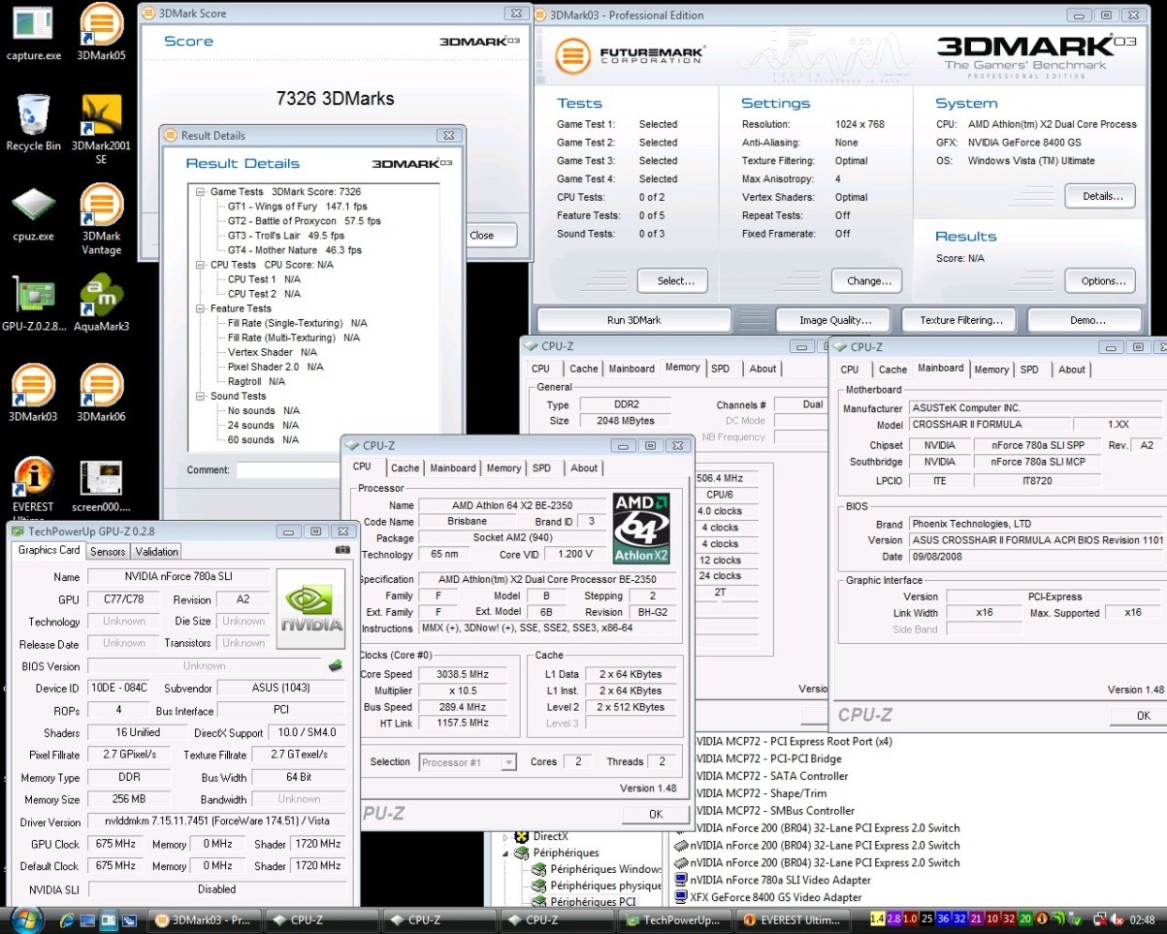Viewport: 1167px width, 934px height.
Task: Open the 3DMark2001 SE desktop shortcut
Action: (x=101, y=129)
